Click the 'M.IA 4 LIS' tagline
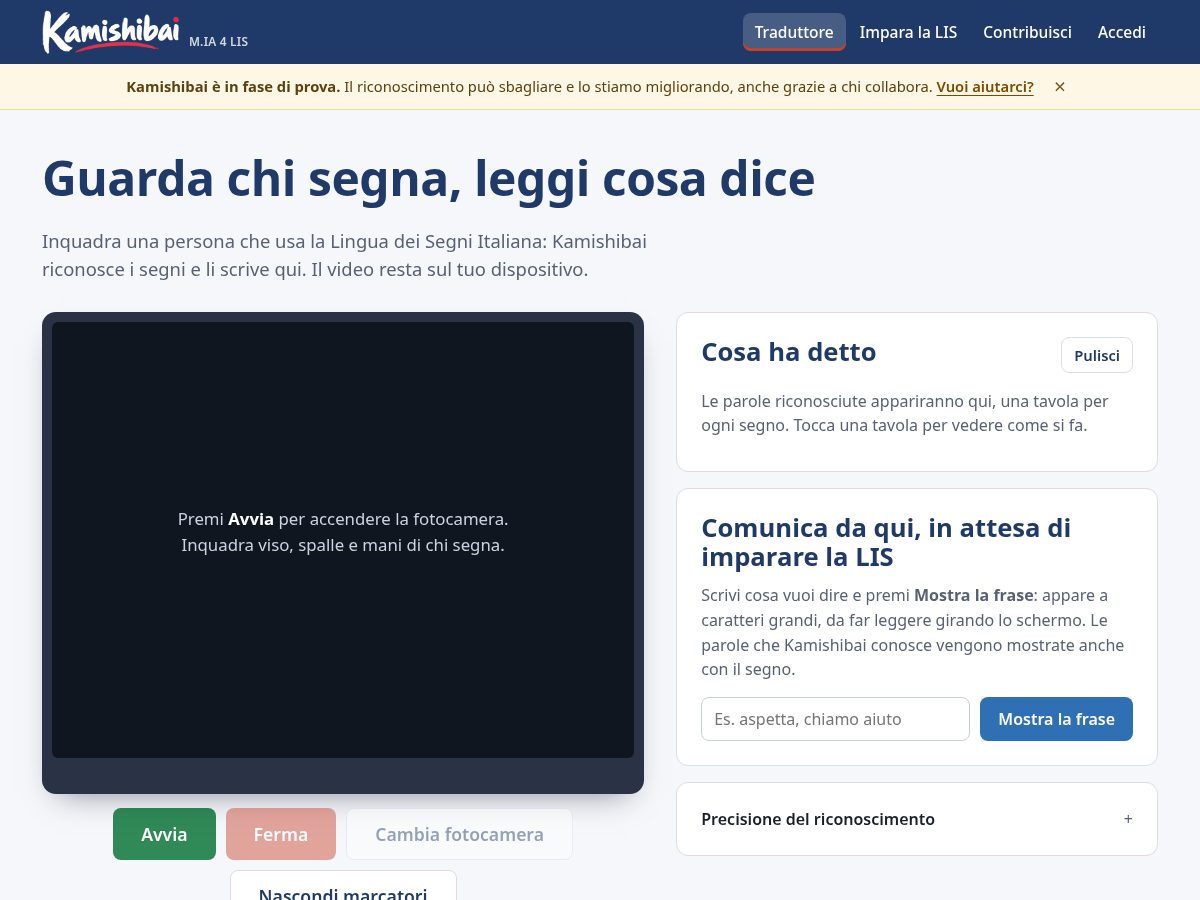 (218, 42)
